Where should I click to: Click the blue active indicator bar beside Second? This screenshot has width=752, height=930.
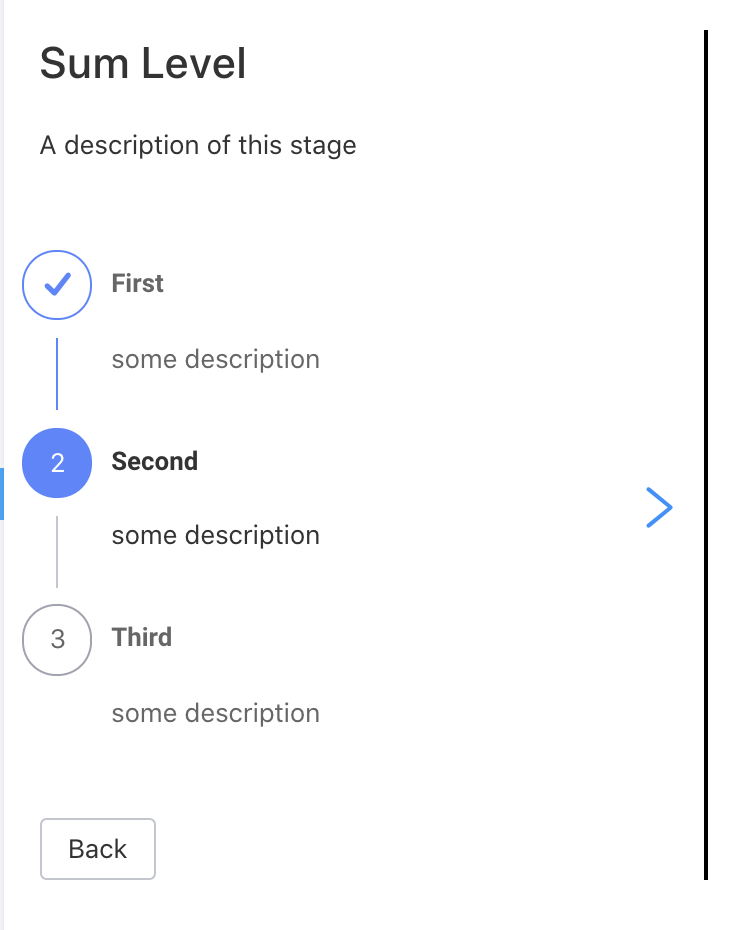click(x=2, y=494)
